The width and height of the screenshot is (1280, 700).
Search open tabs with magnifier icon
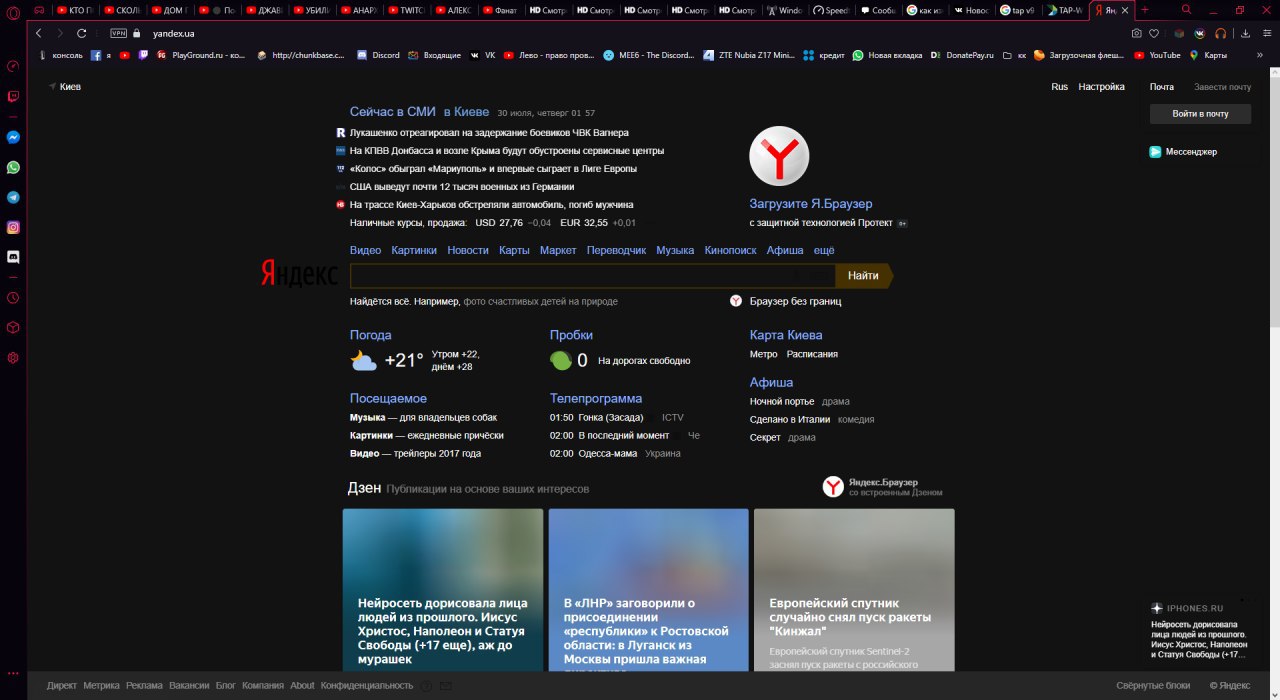(x=1187, y=9)
